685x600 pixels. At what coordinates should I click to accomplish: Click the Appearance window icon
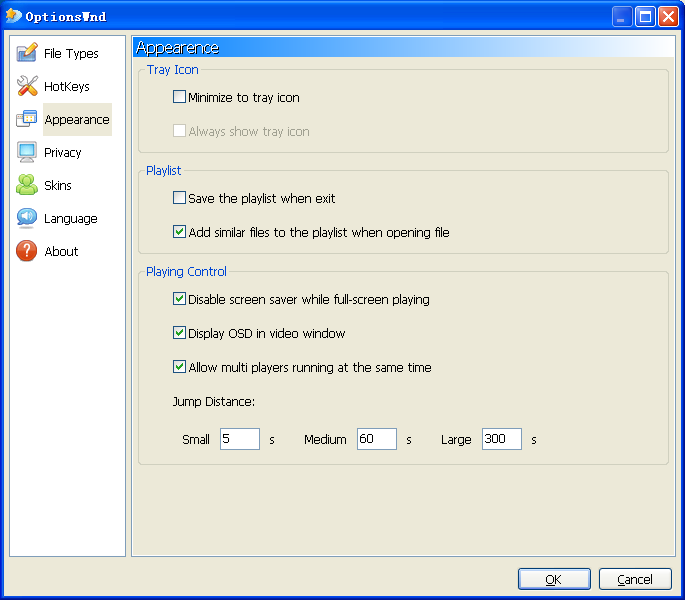[27, 119]
